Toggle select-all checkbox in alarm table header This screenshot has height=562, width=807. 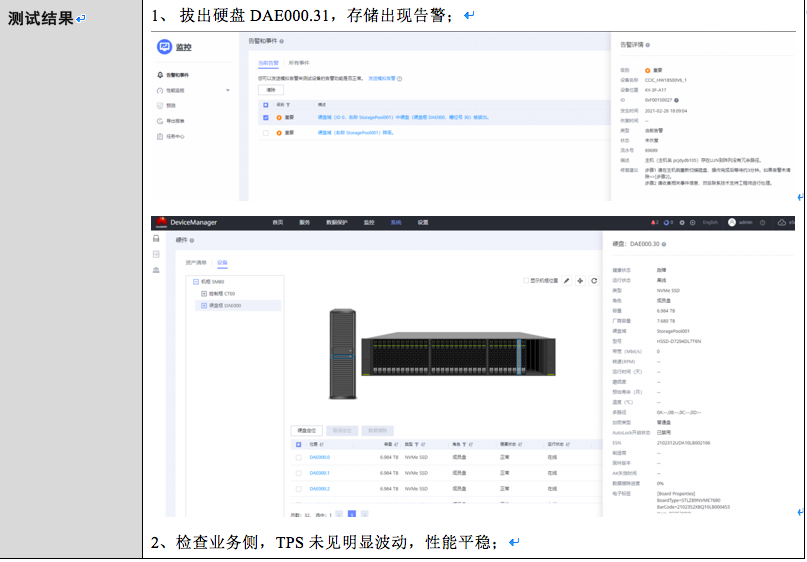(x=266, y=104)
